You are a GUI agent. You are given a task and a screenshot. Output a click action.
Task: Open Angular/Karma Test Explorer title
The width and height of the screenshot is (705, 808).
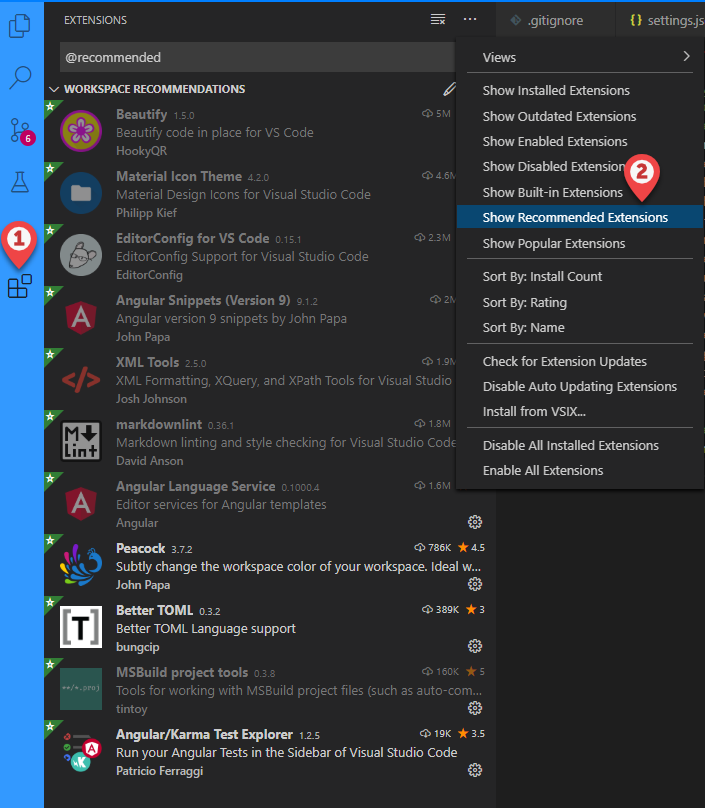tap(204, 734)
